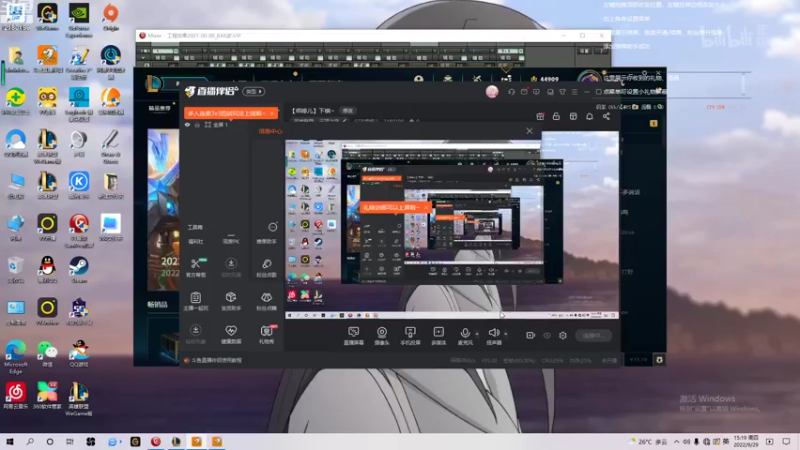The image size is (800, 450).
Task: Open the 礼物墙 gift wall tool
Action: coord(266,335)
